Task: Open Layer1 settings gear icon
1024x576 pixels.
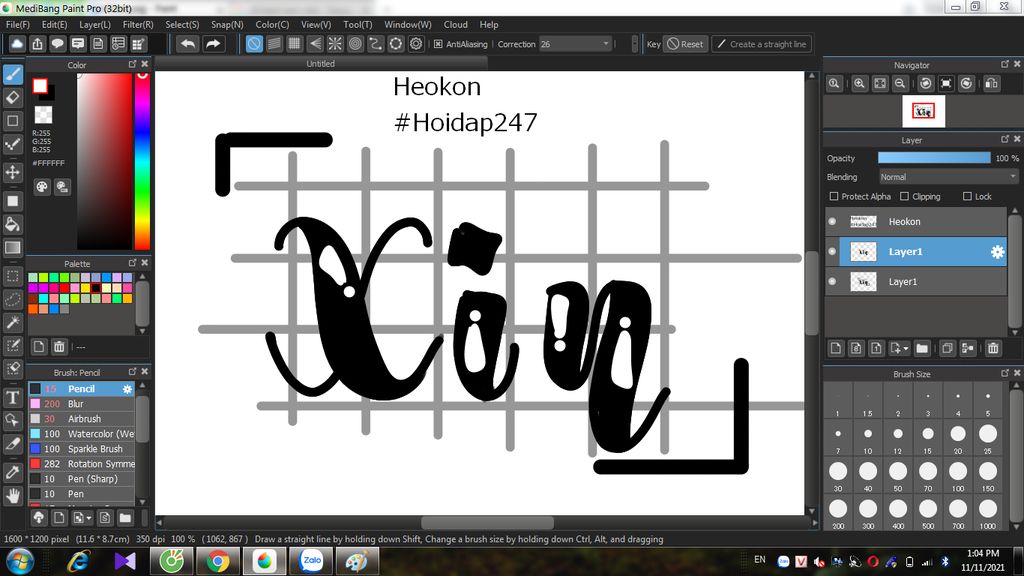Action: 997,252
